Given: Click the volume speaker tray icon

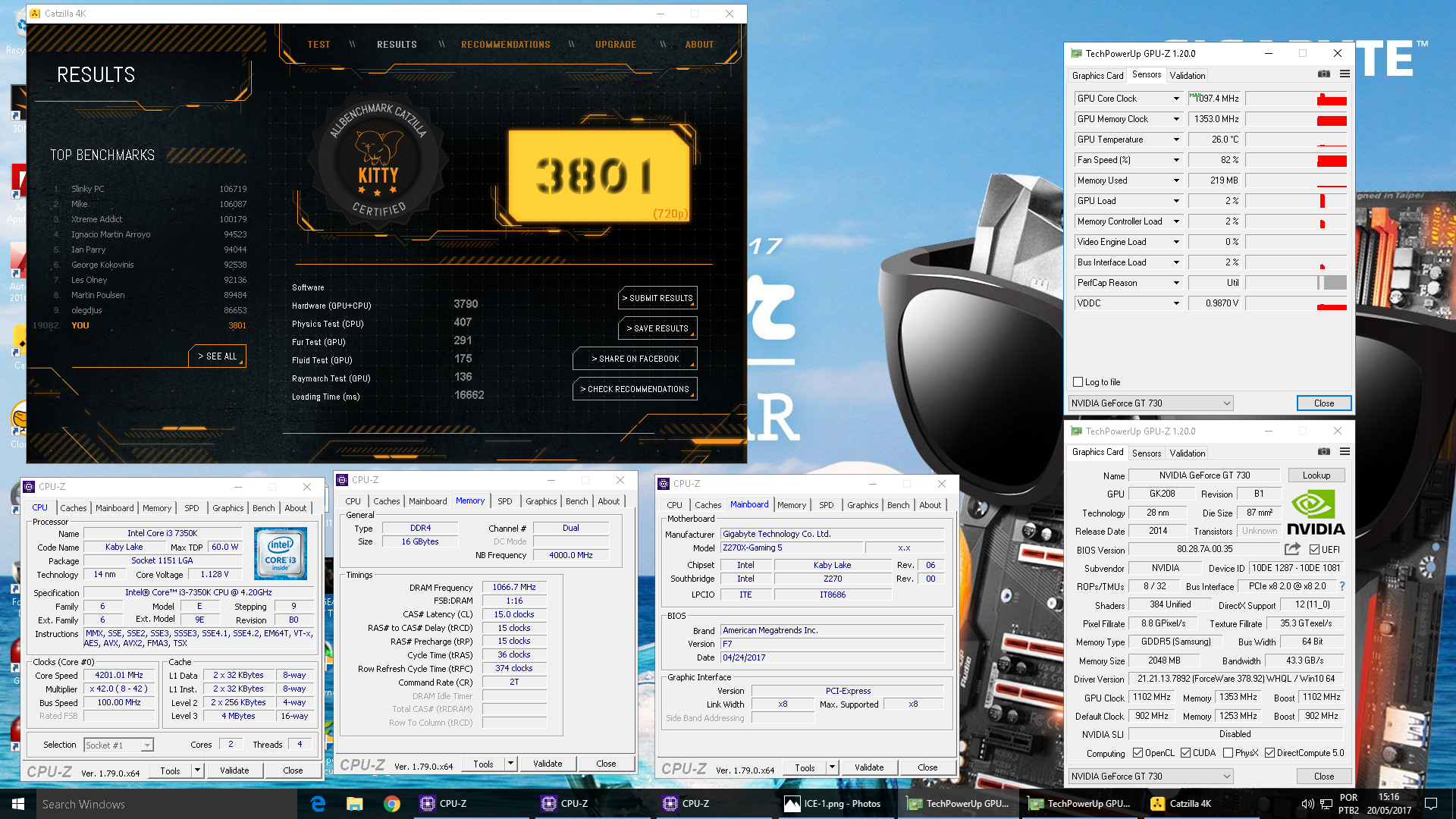Looking at the screenshot, I should (1307, 804).
